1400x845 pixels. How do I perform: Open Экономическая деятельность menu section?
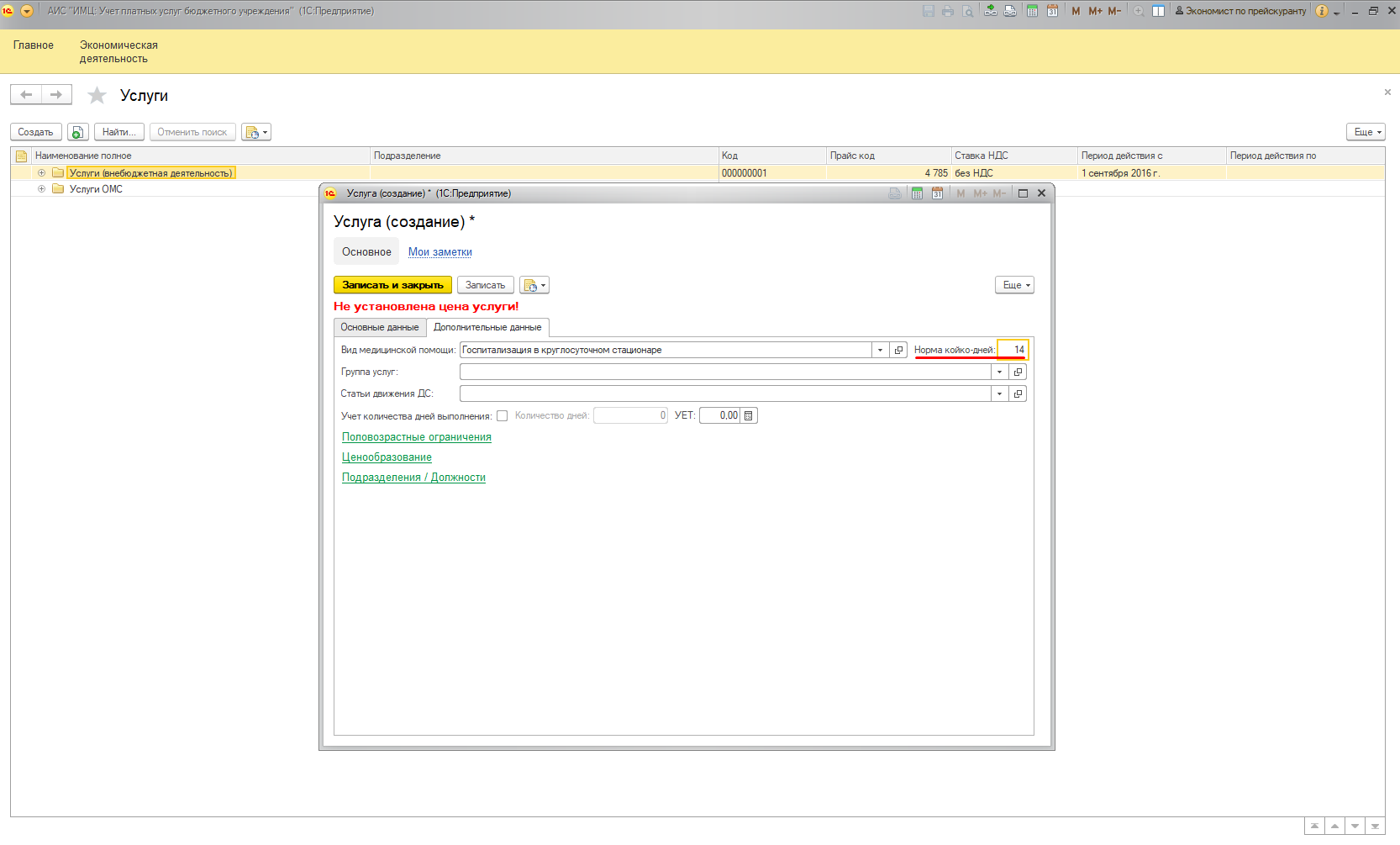[x=118, y=51]
